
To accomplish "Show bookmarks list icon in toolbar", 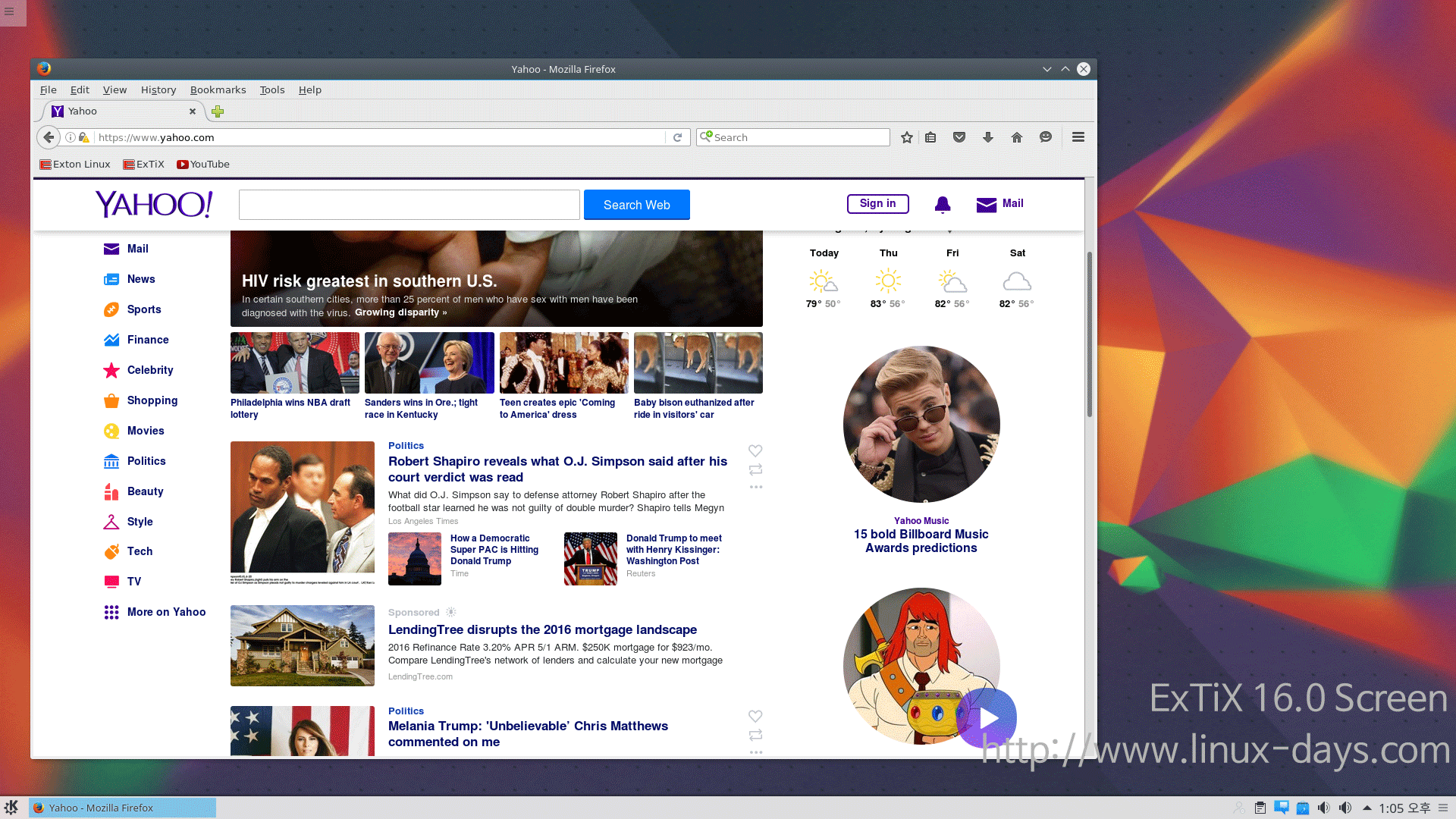I will (930, 137).
